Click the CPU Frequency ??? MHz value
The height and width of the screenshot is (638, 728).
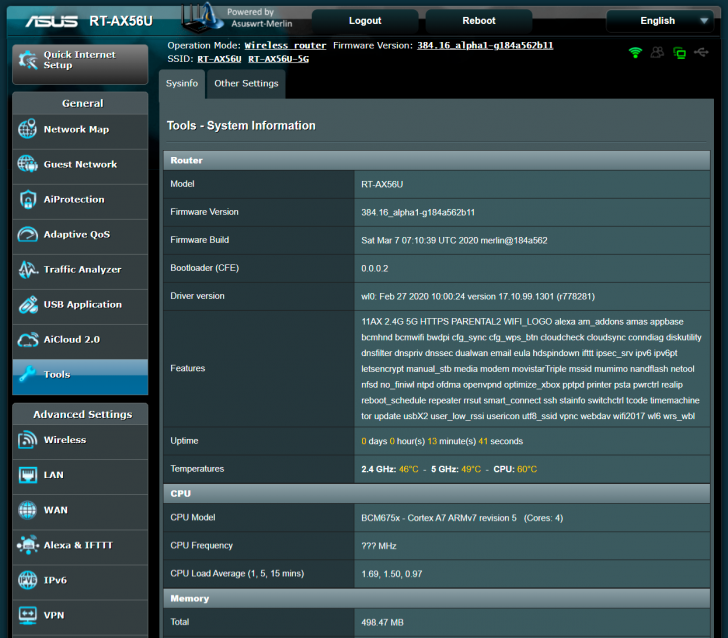[379, 546]
